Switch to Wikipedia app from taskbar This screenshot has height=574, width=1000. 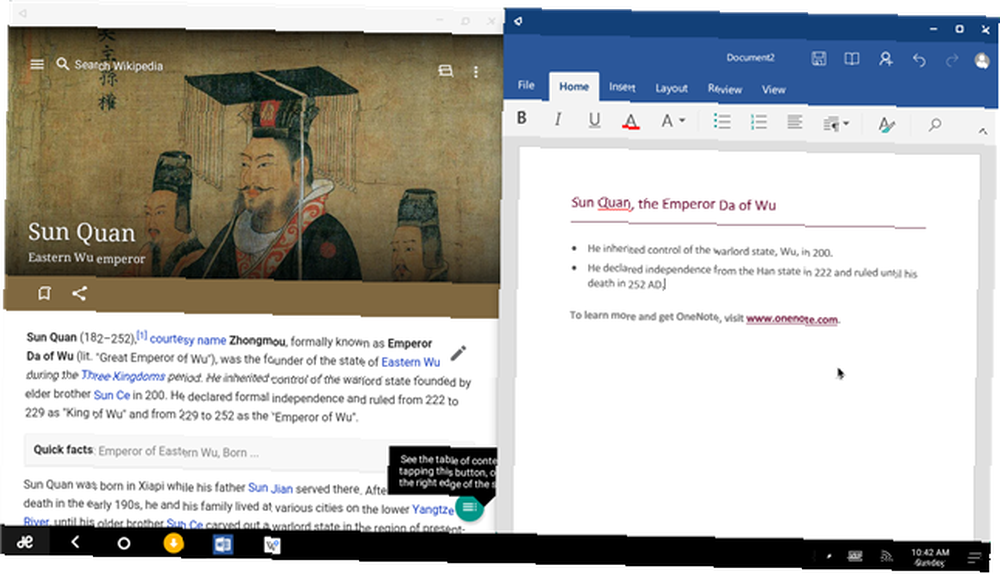pos(272,545)
